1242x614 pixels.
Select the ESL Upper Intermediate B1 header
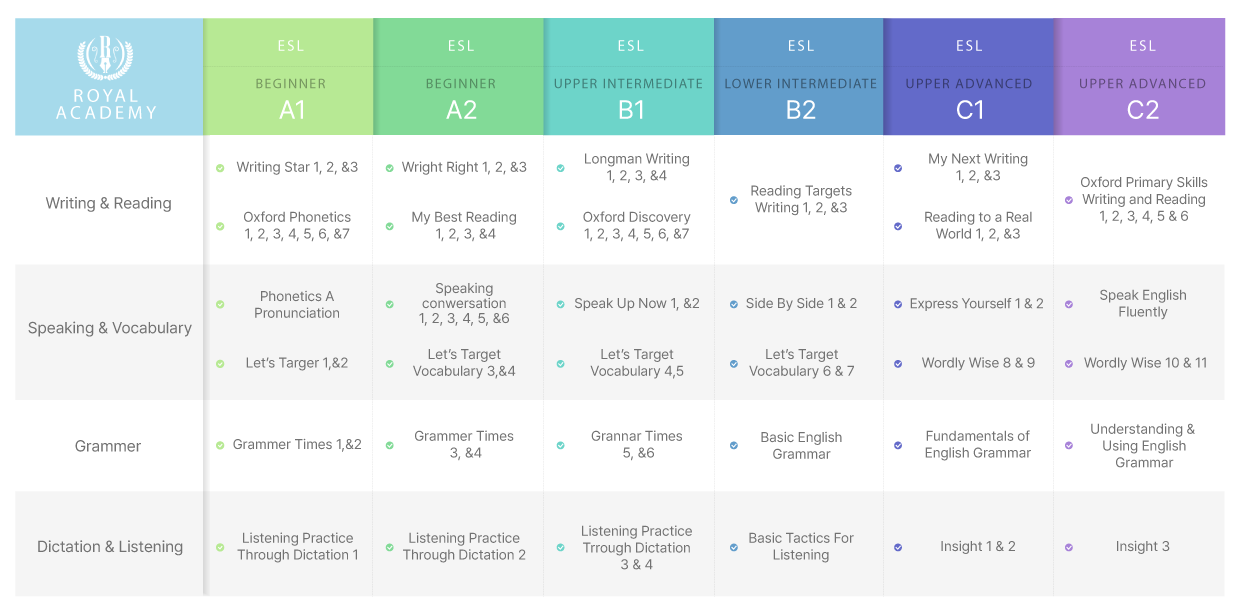[629, 76]
